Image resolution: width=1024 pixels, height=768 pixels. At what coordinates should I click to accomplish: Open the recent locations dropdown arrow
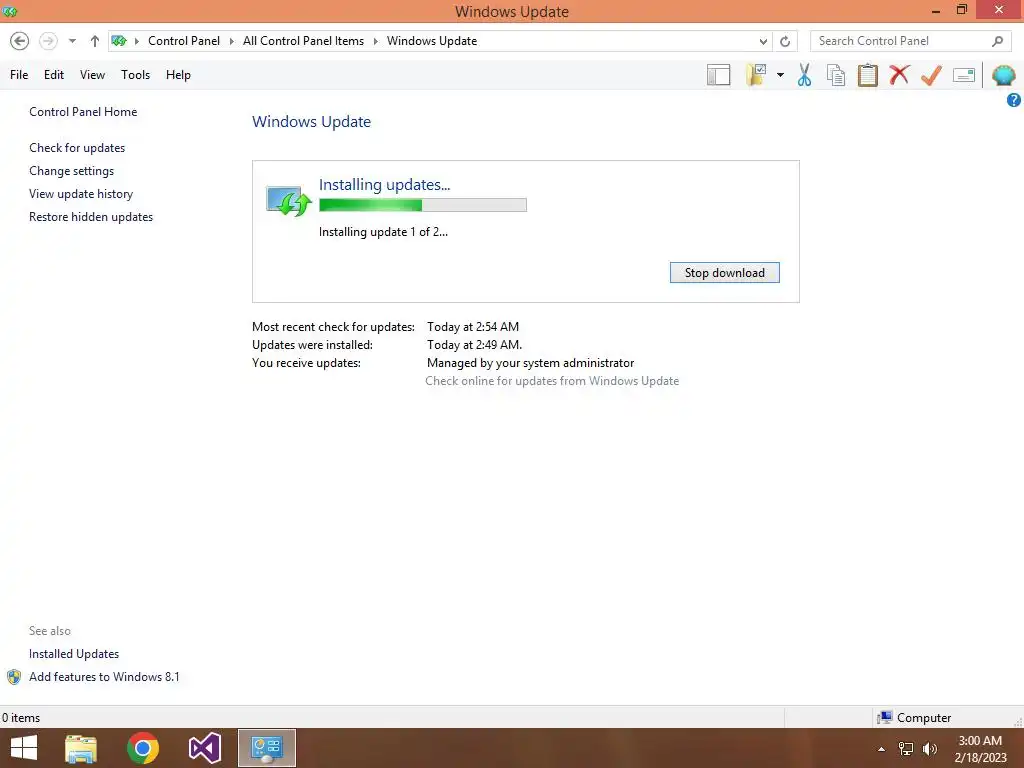tap(72, 41)
